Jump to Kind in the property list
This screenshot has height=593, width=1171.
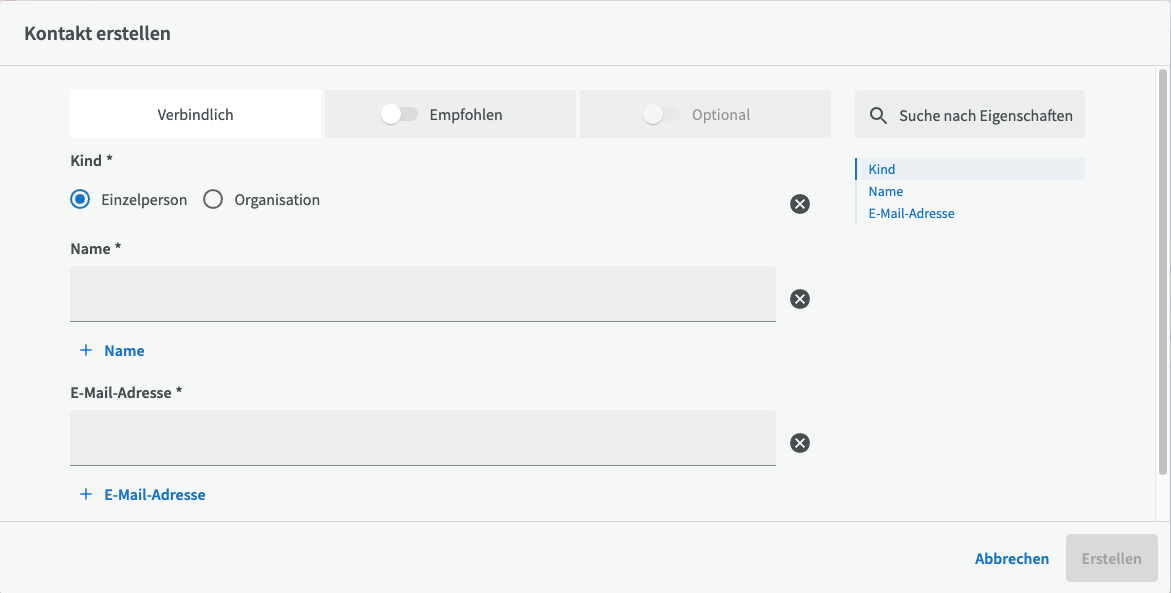[882, 170]
